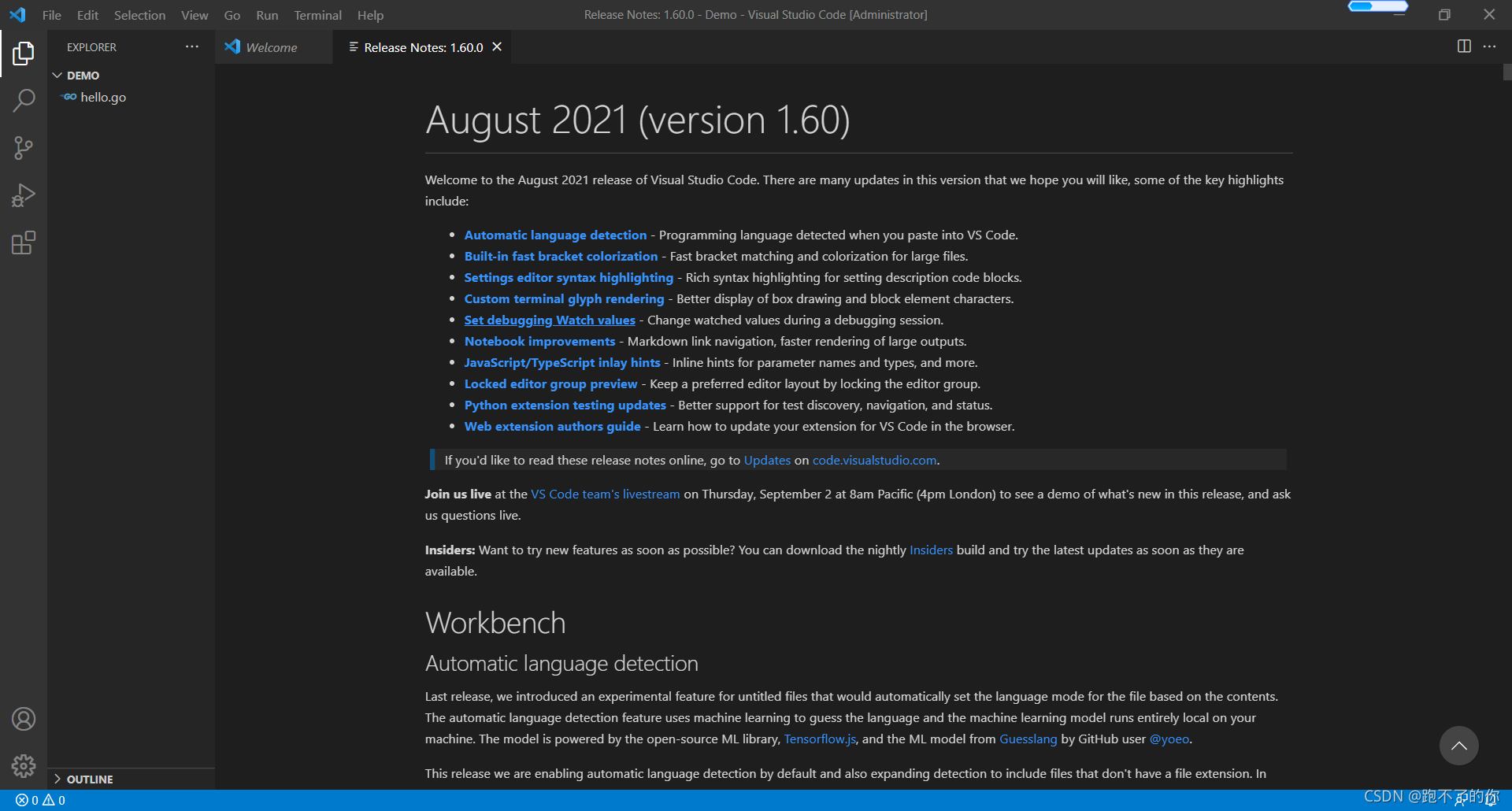Open Explorer views and more actions ellipsis

coord(192,47)
